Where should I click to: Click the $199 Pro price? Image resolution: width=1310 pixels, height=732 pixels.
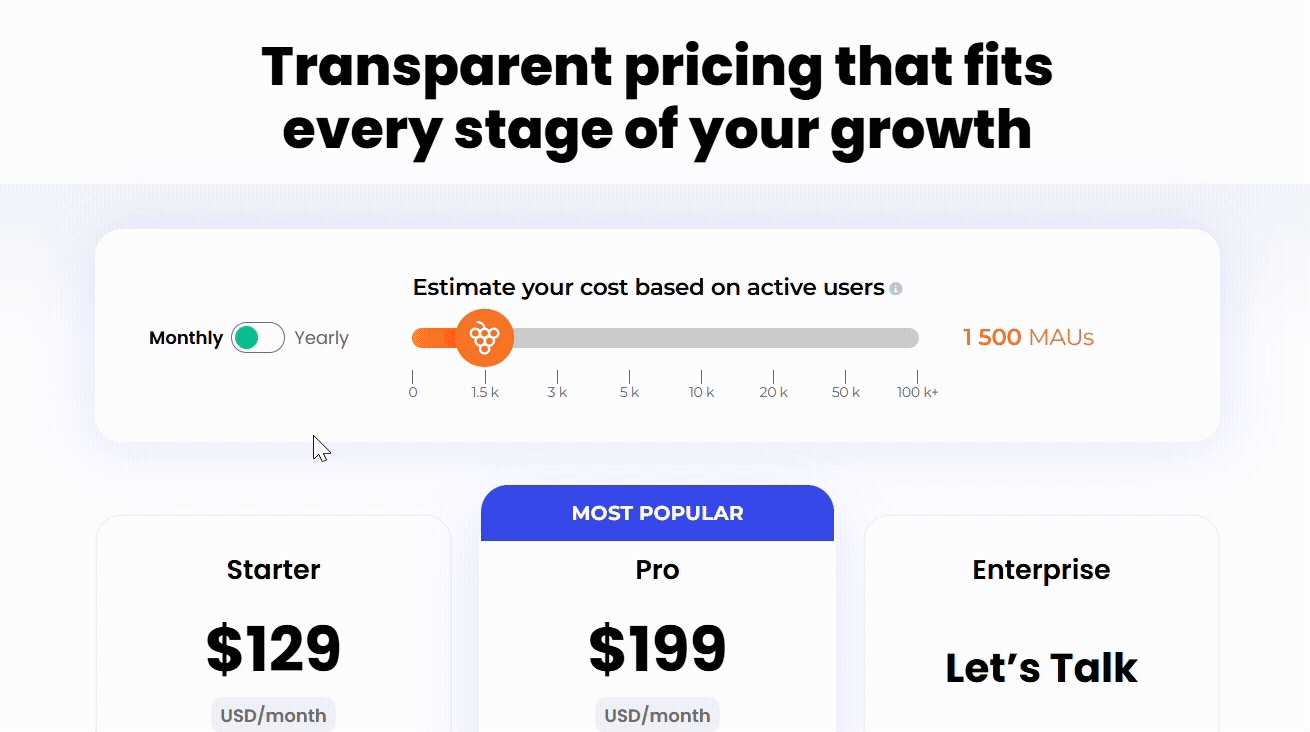pos(657,649)
